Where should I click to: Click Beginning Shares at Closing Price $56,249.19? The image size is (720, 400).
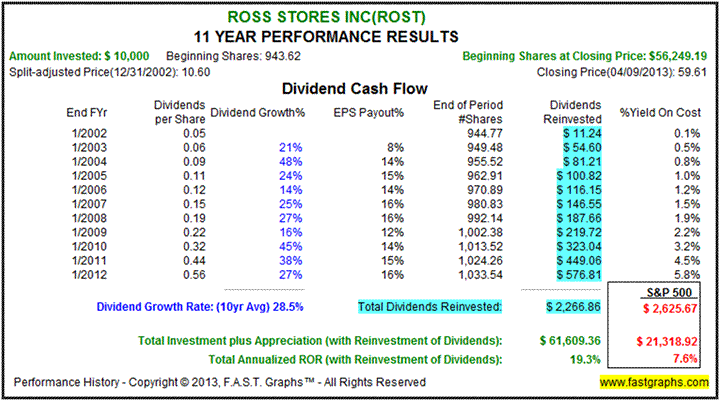pyautogui.click(x=585, y=56)
